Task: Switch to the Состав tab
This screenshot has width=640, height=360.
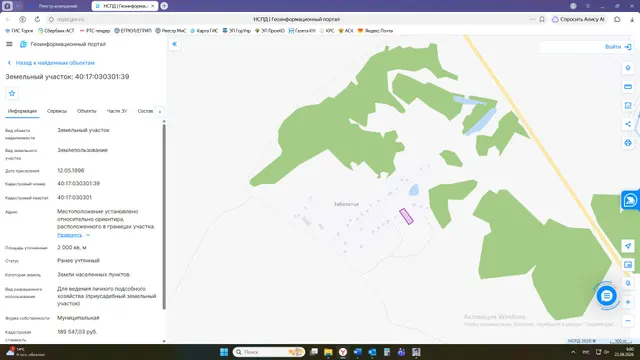Action: coord(145,111)
